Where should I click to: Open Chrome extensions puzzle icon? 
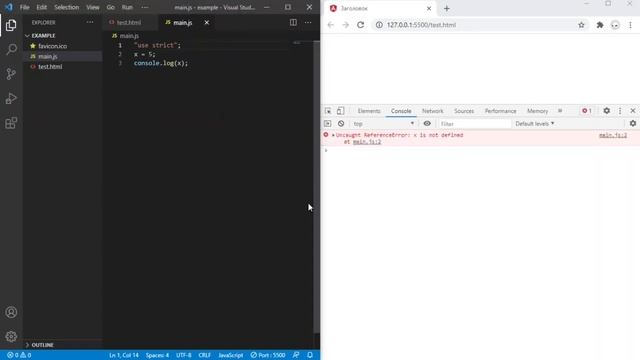point(600,25)
